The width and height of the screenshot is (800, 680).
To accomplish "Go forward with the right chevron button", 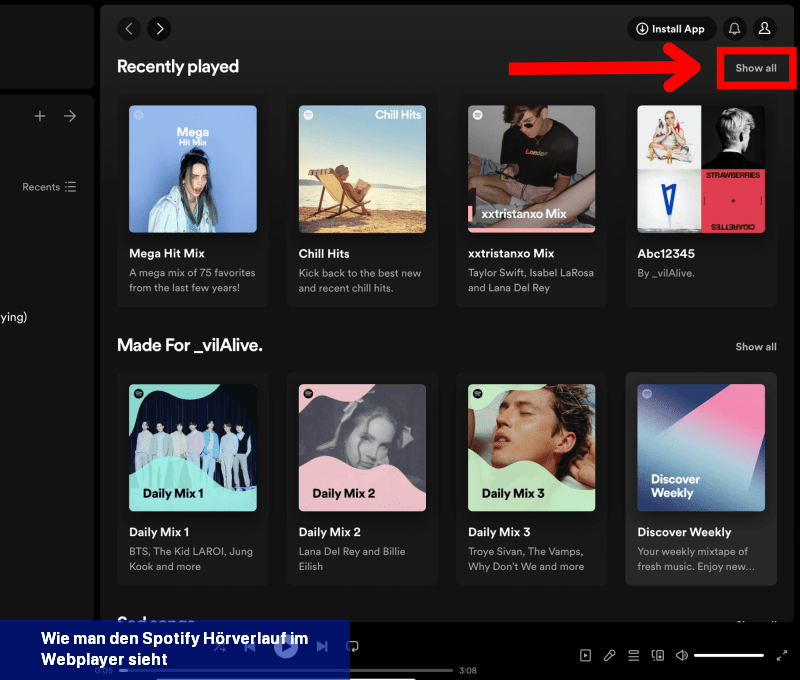I will click(159, 29).
